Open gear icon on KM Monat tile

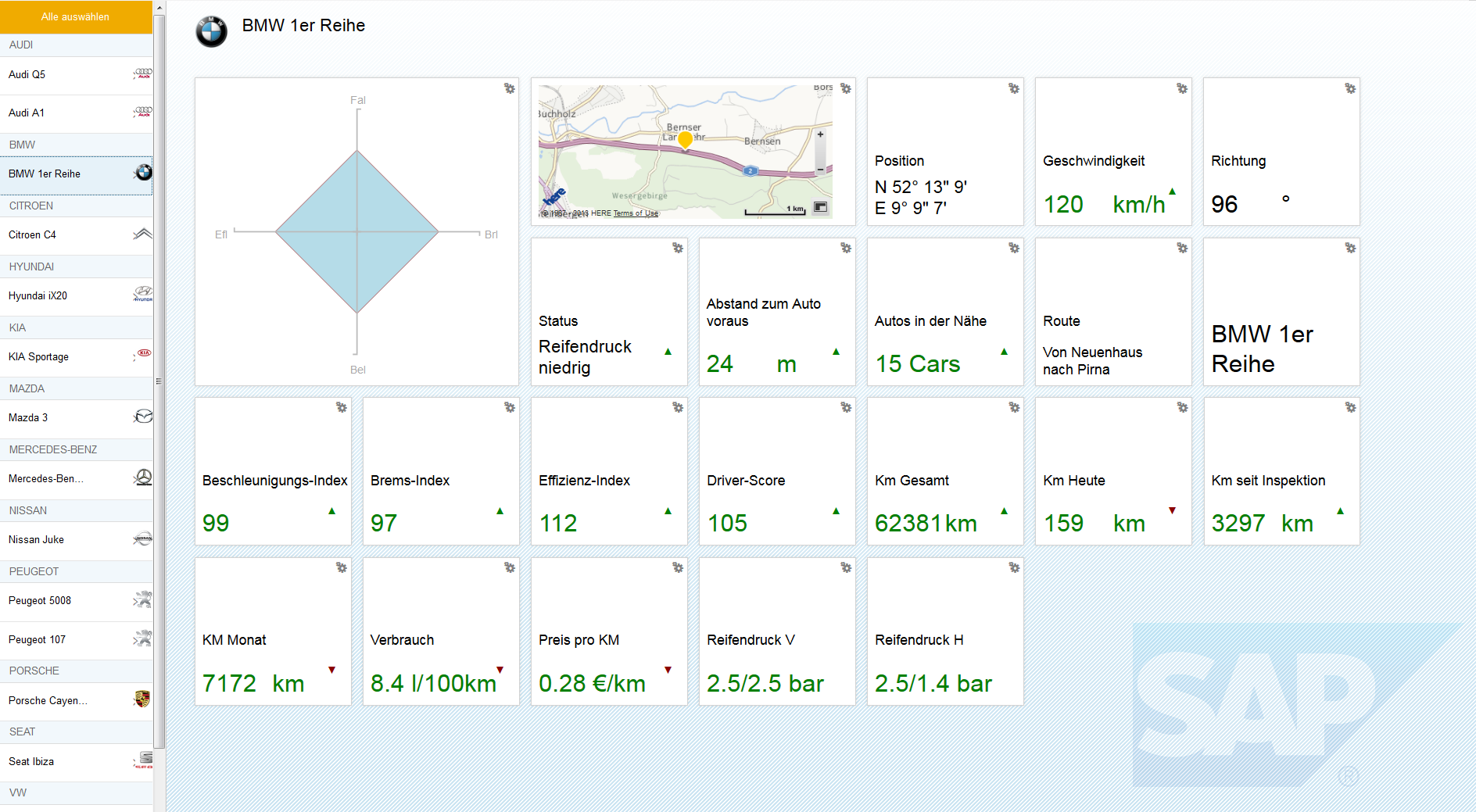point(342,567)
